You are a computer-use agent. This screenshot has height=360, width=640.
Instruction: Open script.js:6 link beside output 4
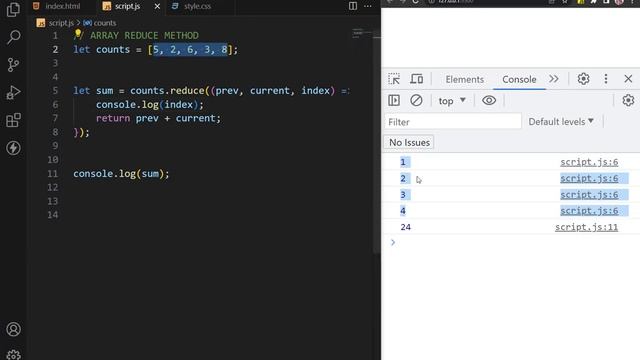click(x=589, y=211)
